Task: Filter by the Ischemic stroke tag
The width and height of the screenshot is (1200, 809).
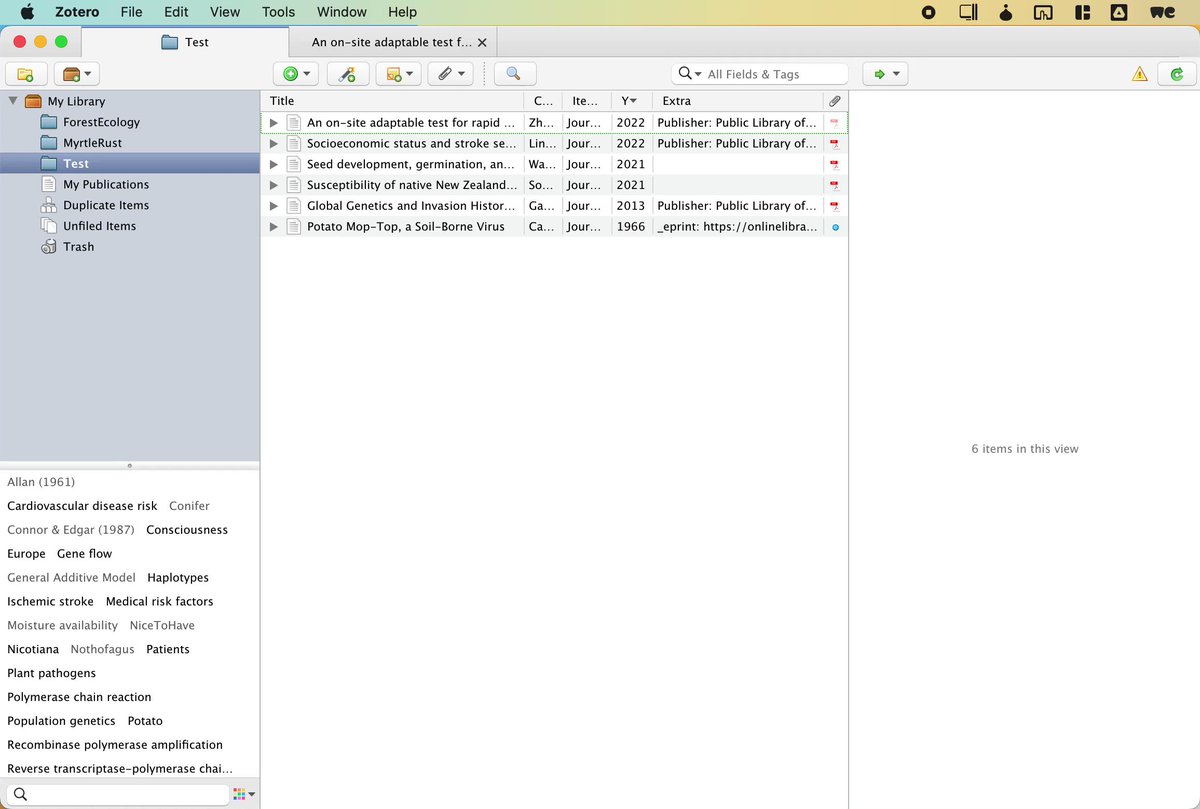Action: click(50, 601)
